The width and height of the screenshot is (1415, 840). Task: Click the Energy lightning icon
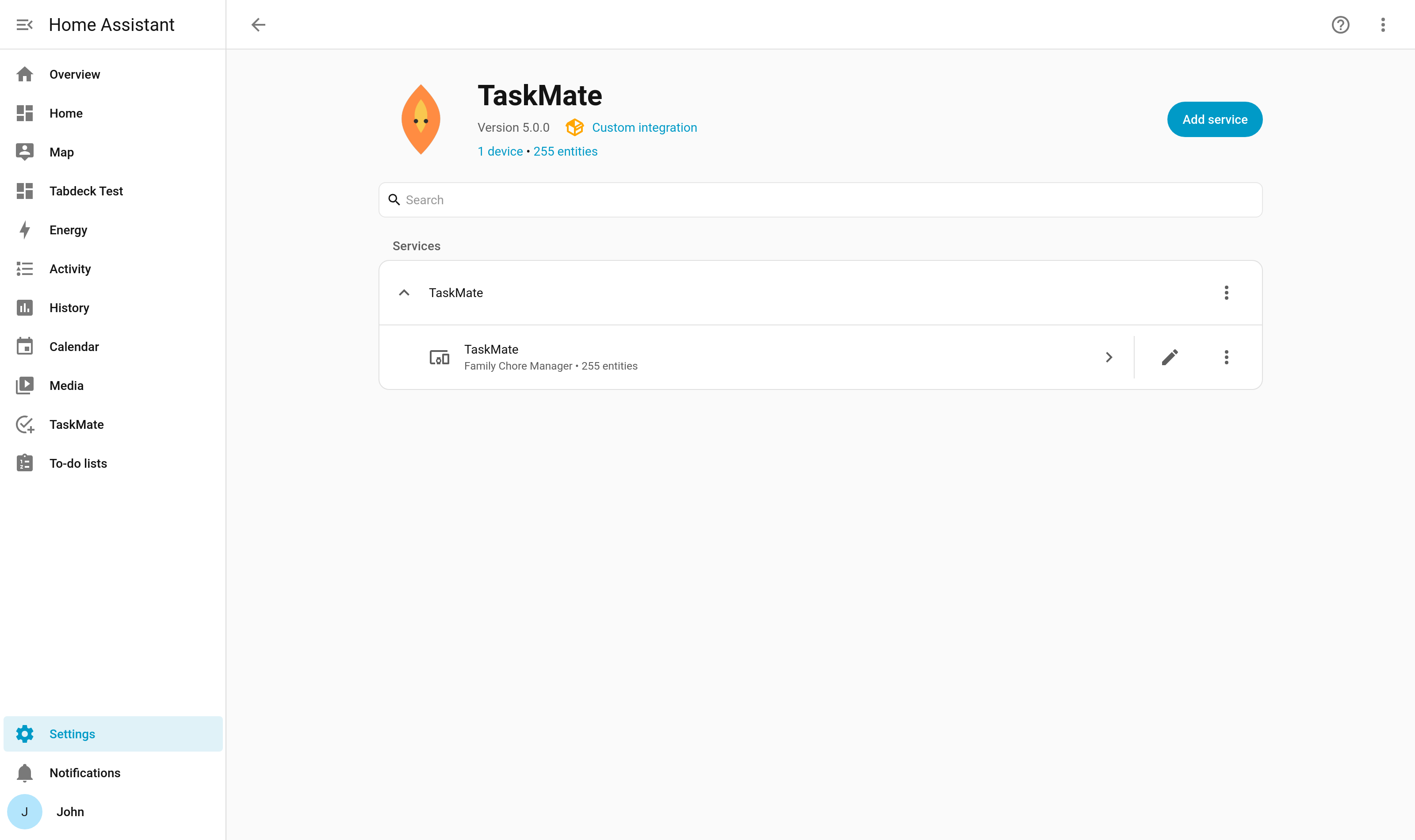pyautogui.click(x=24, y=230)
